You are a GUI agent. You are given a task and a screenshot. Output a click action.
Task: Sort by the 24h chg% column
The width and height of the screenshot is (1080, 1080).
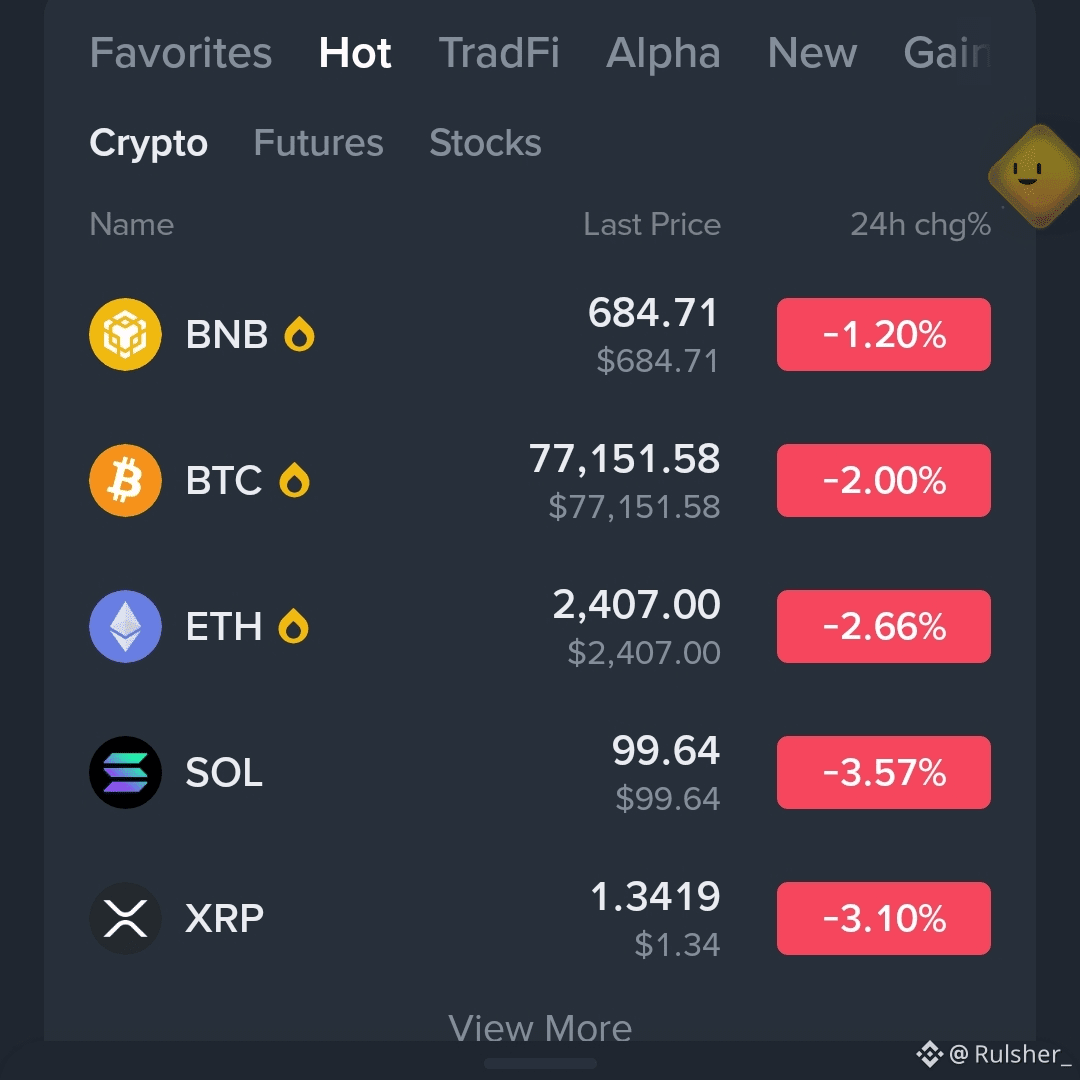pyautogui.click(x=921, y=225)
